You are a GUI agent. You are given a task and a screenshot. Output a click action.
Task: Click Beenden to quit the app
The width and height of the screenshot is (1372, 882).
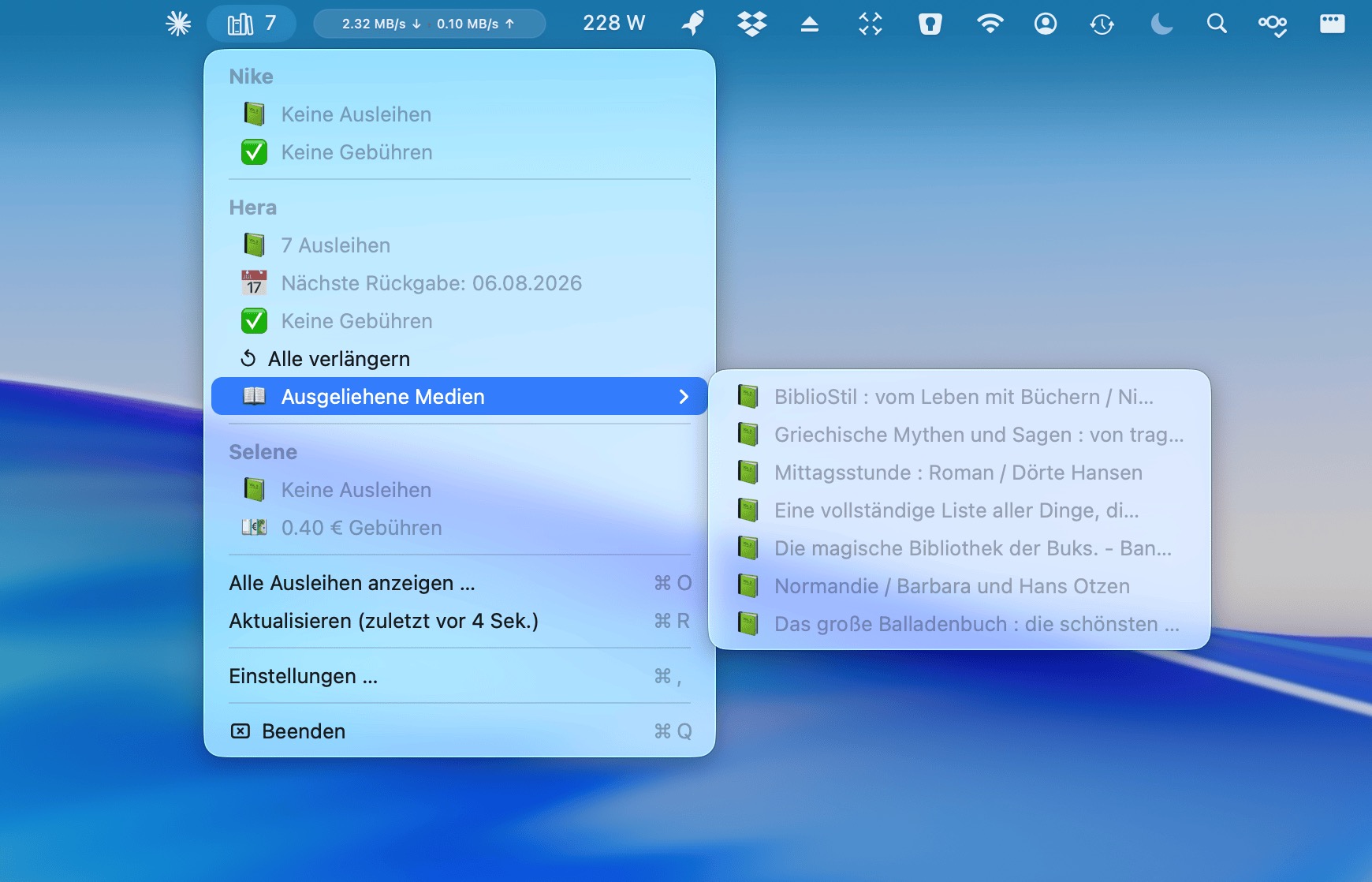[460, 731]
